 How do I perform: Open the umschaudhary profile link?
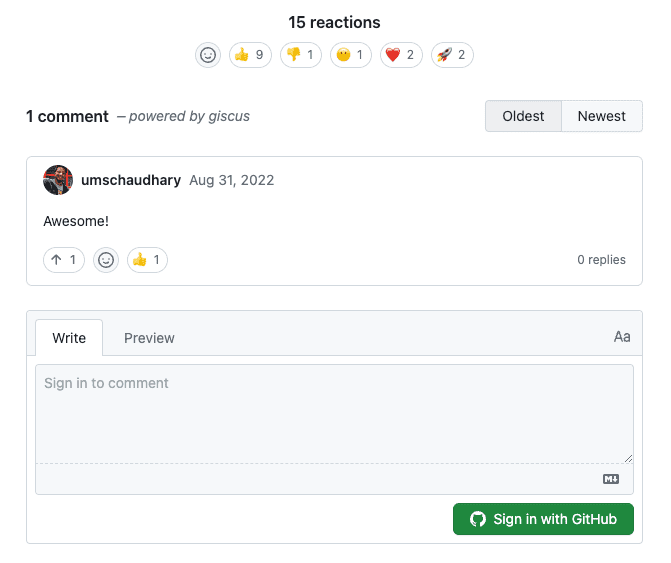tap(131, 180)
